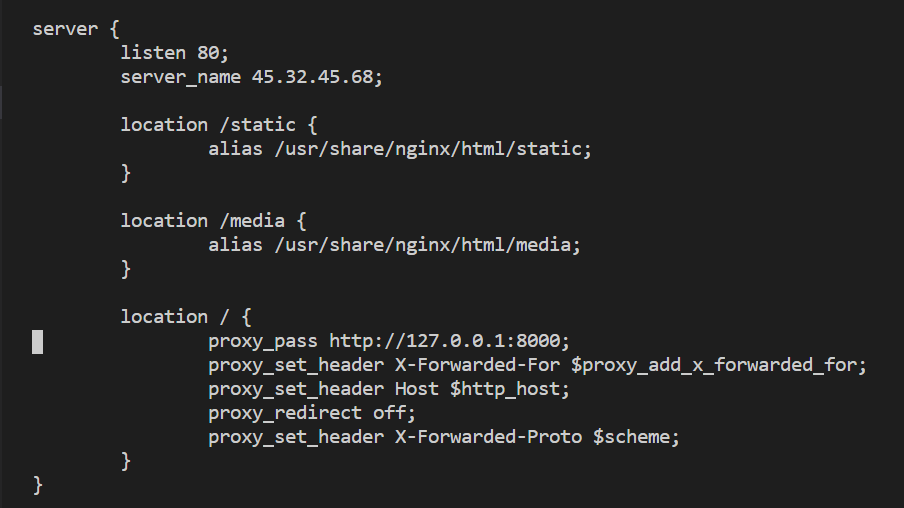Place cursor on 'listen 80;' line
904x508 pixels.
pyautogui.click(x=175, y=53)
